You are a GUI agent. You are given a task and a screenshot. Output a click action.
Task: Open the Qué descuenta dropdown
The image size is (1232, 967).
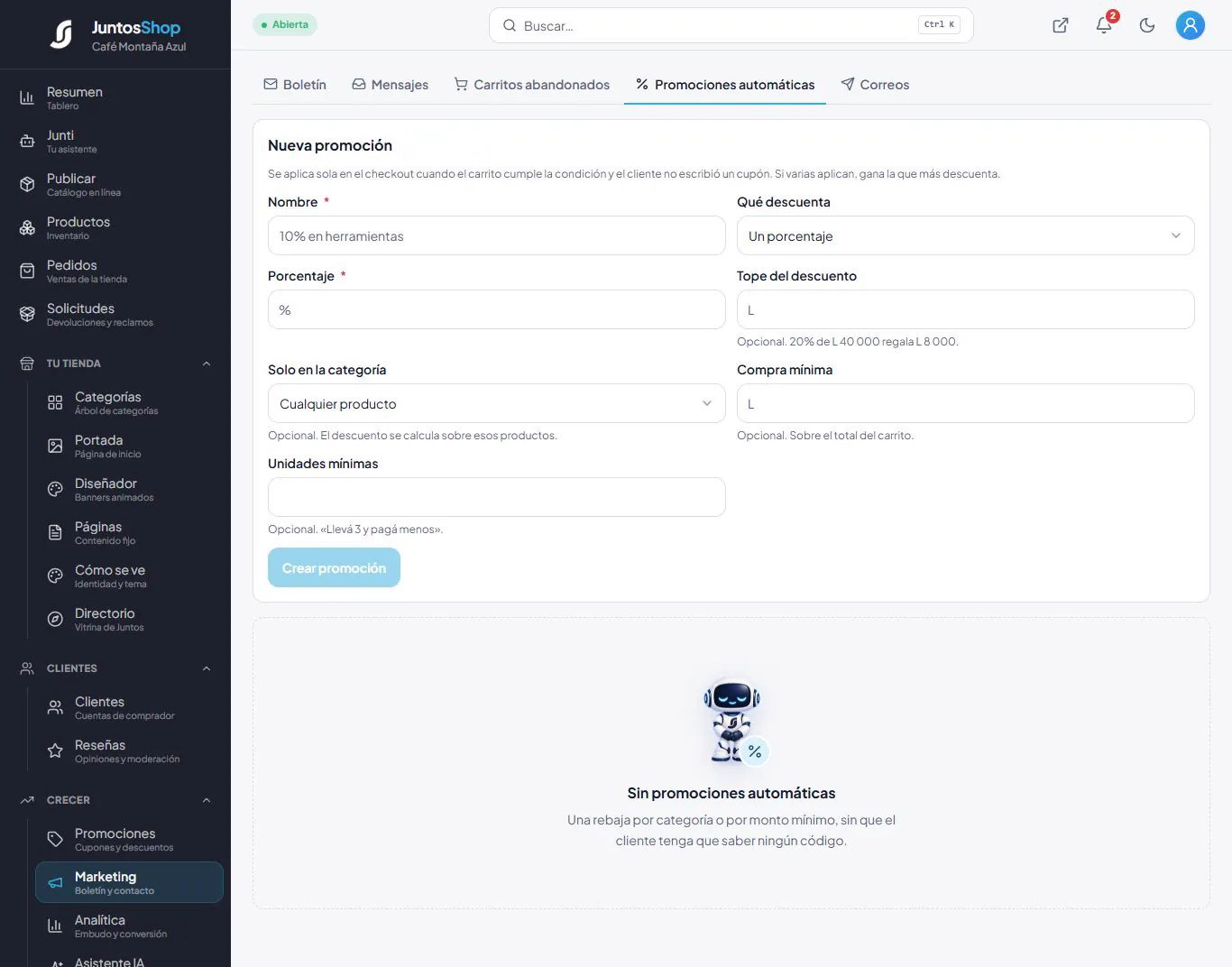coord(965,235)
